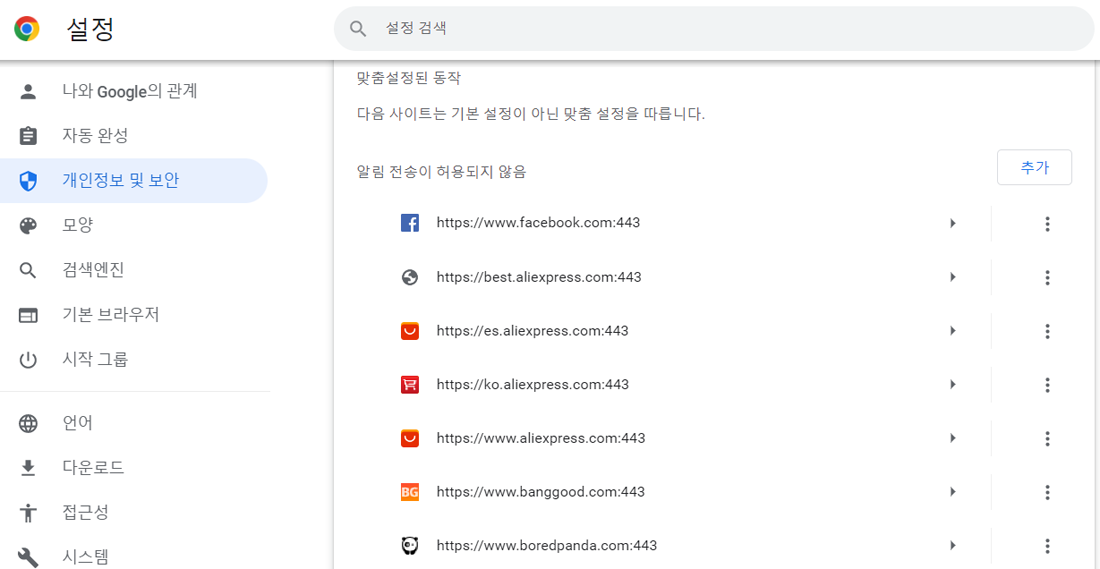The width and height of the screenshot is (1100, 569).
Task: Select the 개인정보 및 보안 menu item
Action: click(133, 181)
